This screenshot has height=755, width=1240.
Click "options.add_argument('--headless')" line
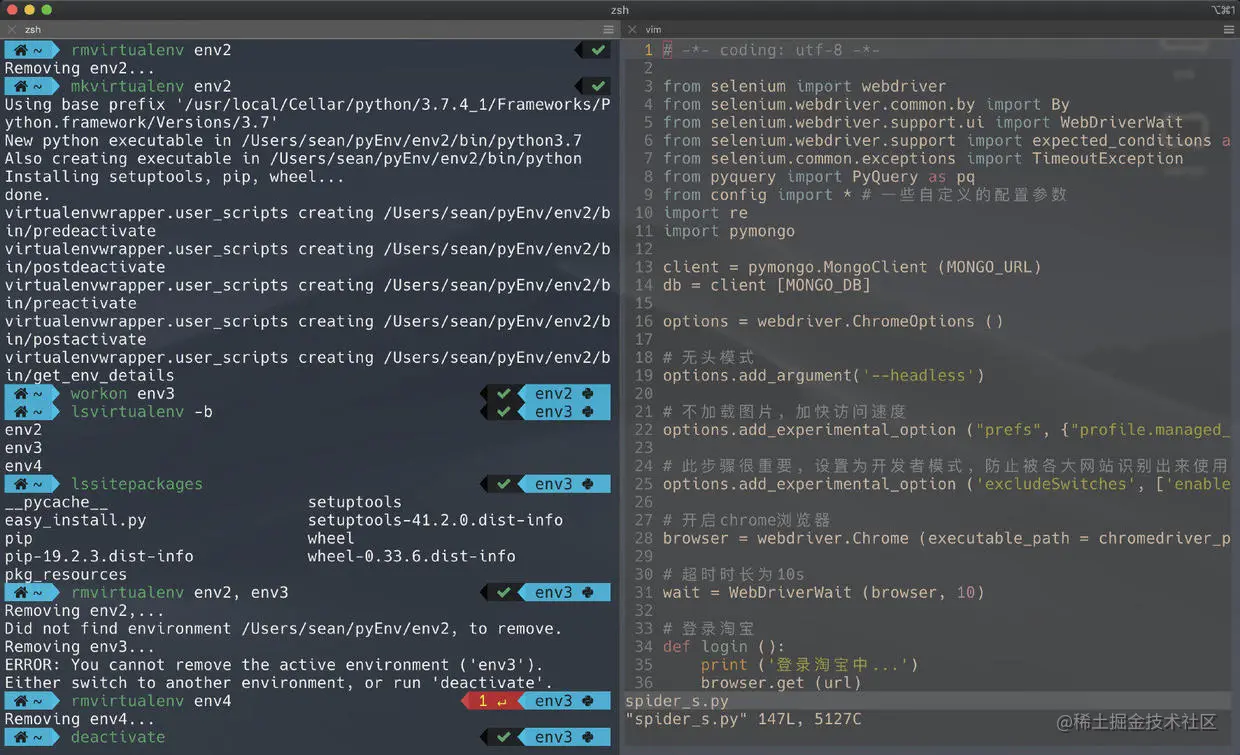(x=824, y=375)
